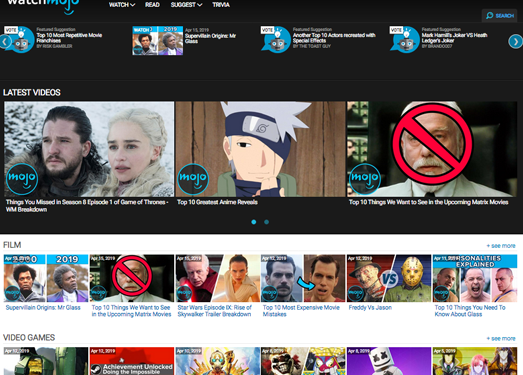Click the mojo badge on the Game of Thrones video
523x375 pixels.
coord(22,179)
